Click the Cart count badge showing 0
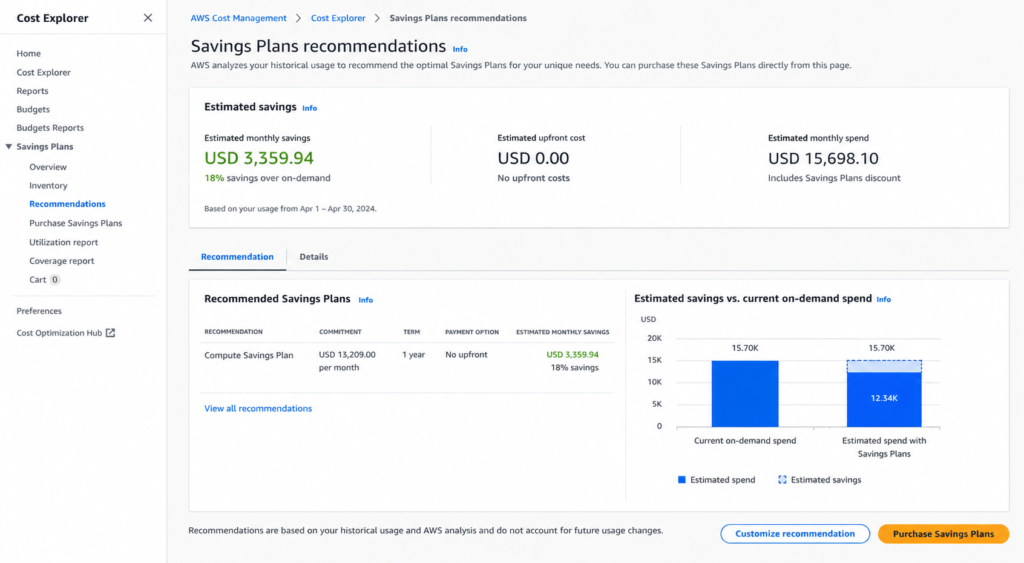Screen dimensions: 1024x563 click(x=55, y=280)
